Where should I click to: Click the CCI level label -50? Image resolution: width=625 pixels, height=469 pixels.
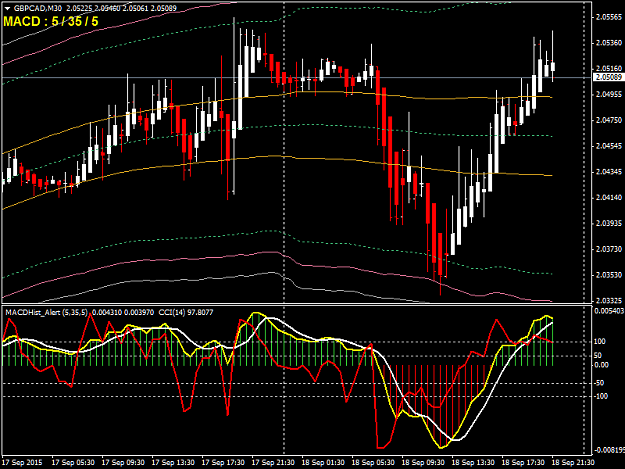coord(599,383)
